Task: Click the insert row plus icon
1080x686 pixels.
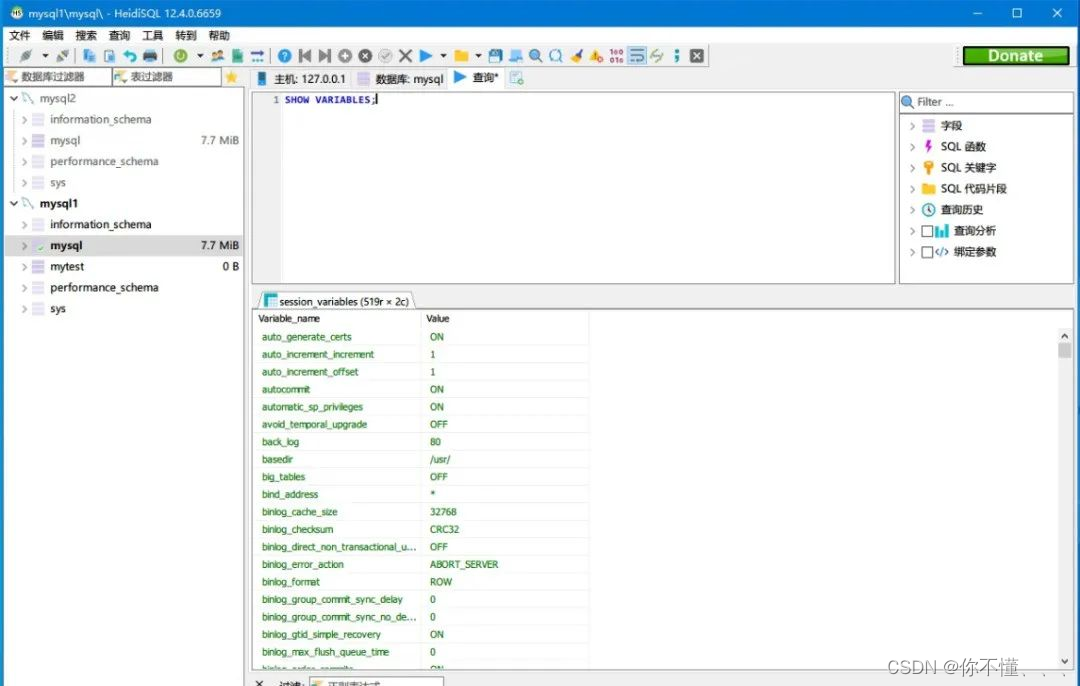Action: coord(345,56)
